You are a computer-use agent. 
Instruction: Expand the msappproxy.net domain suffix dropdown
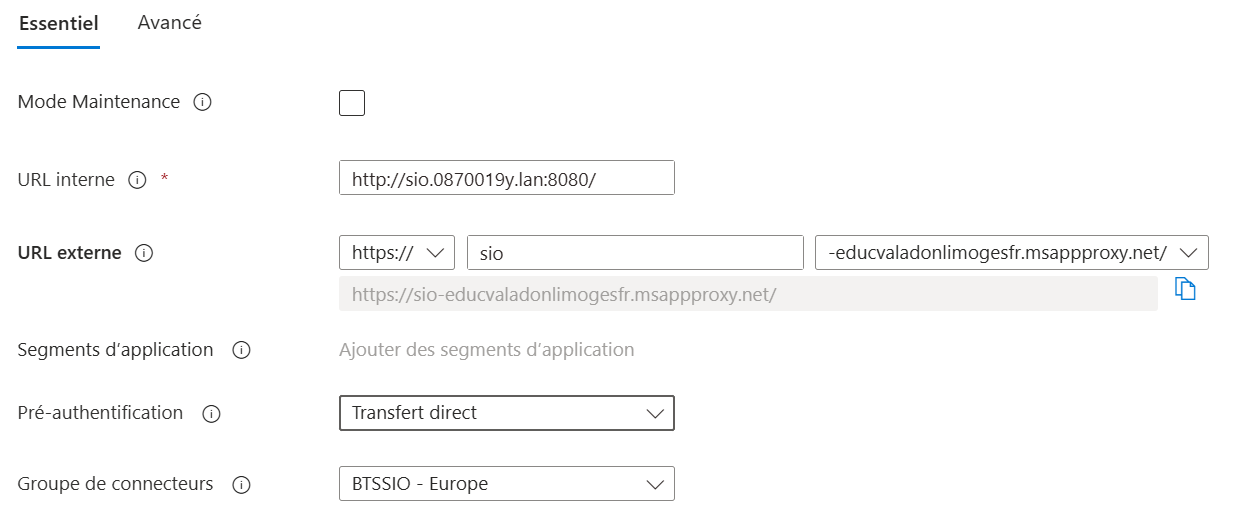click(x=1012, y=253)
